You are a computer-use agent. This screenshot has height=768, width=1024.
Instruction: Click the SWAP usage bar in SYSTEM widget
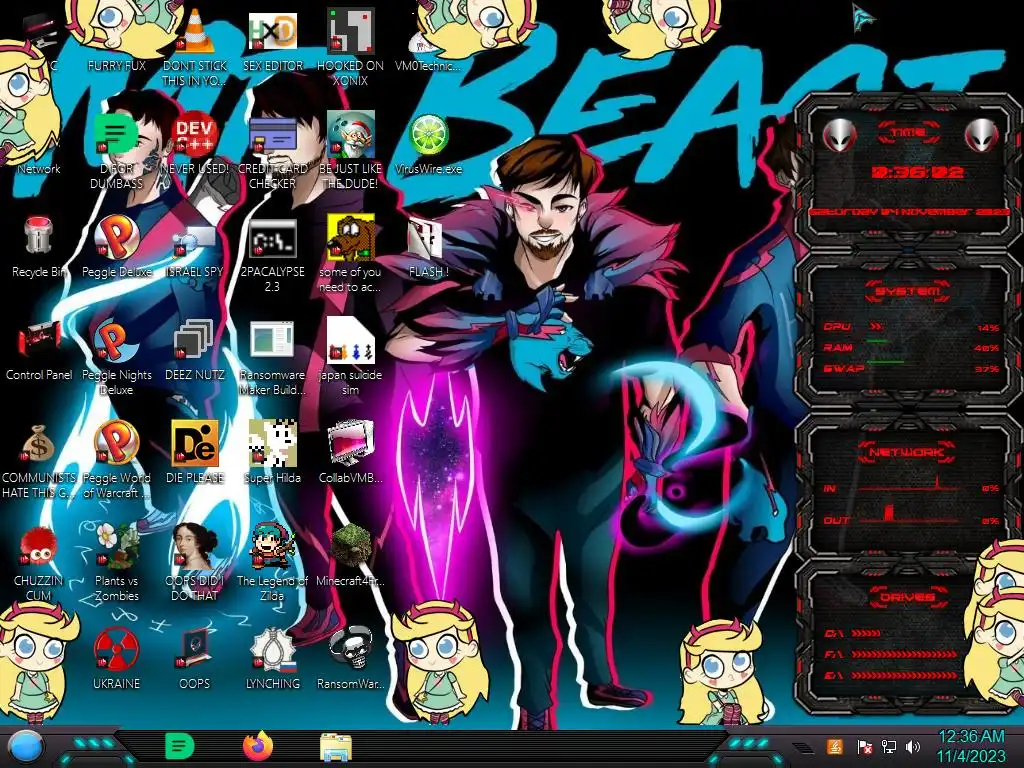click(x=885, y=361)
